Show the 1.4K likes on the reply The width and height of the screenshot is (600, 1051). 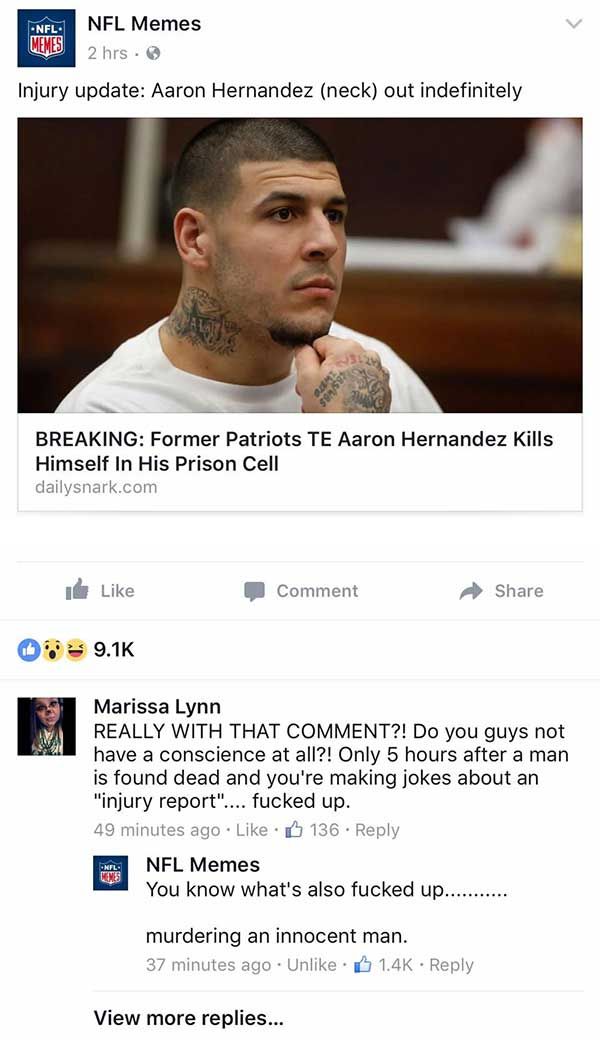pos(383,965)
